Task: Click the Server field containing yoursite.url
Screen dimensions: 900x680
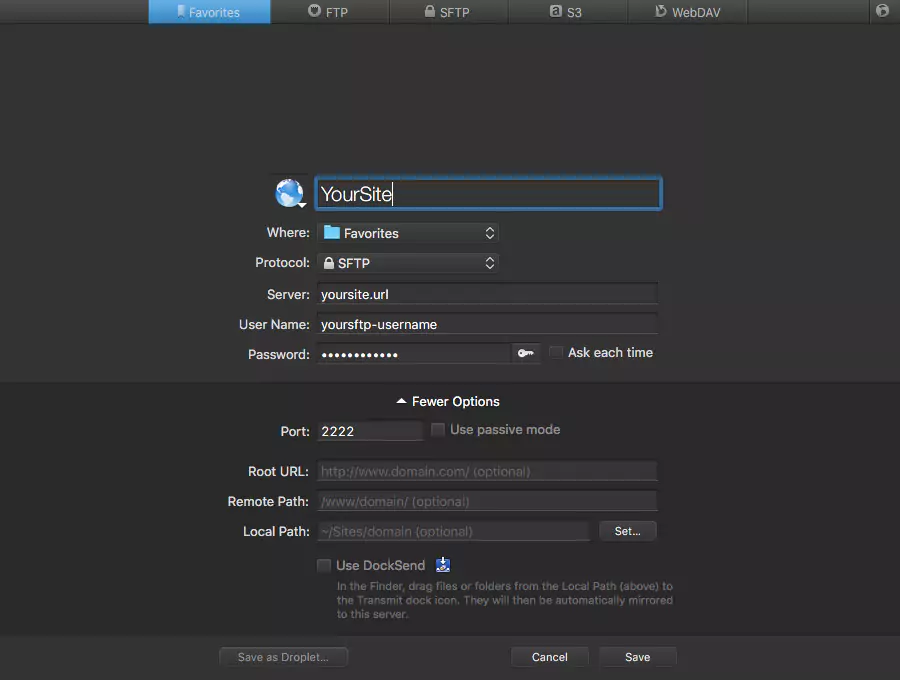Action: coord(487,294)
